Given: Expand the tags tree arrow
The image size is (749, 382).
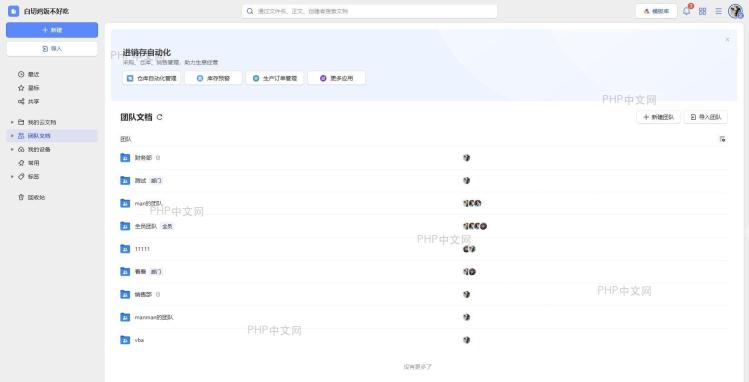Looking at the screenshot, I should [12, 177].
